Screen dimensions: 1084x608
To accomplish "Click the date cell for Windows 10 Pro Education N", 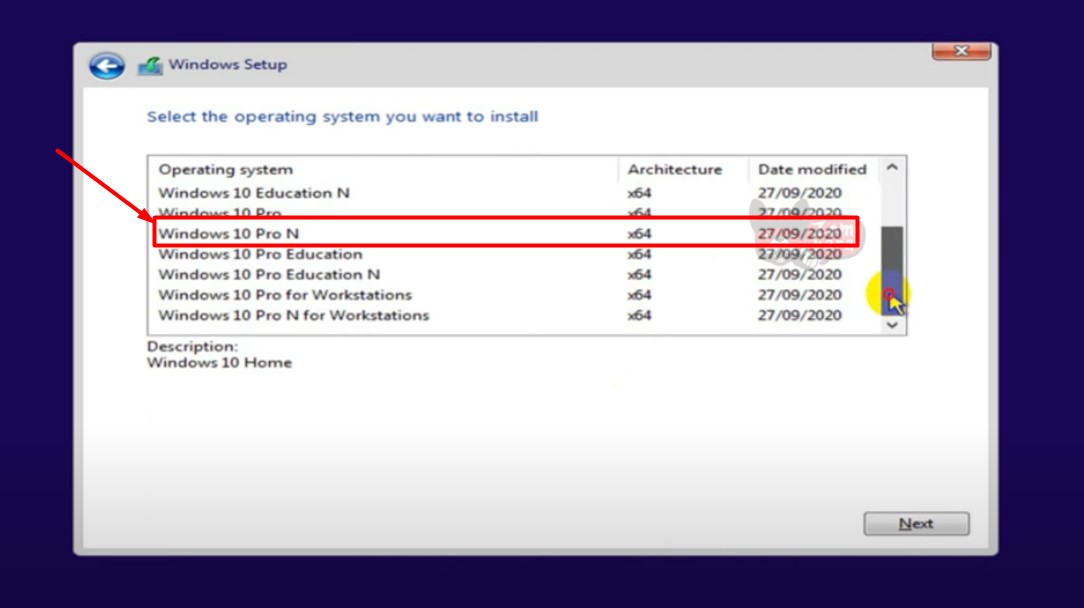I will point(800,275).
